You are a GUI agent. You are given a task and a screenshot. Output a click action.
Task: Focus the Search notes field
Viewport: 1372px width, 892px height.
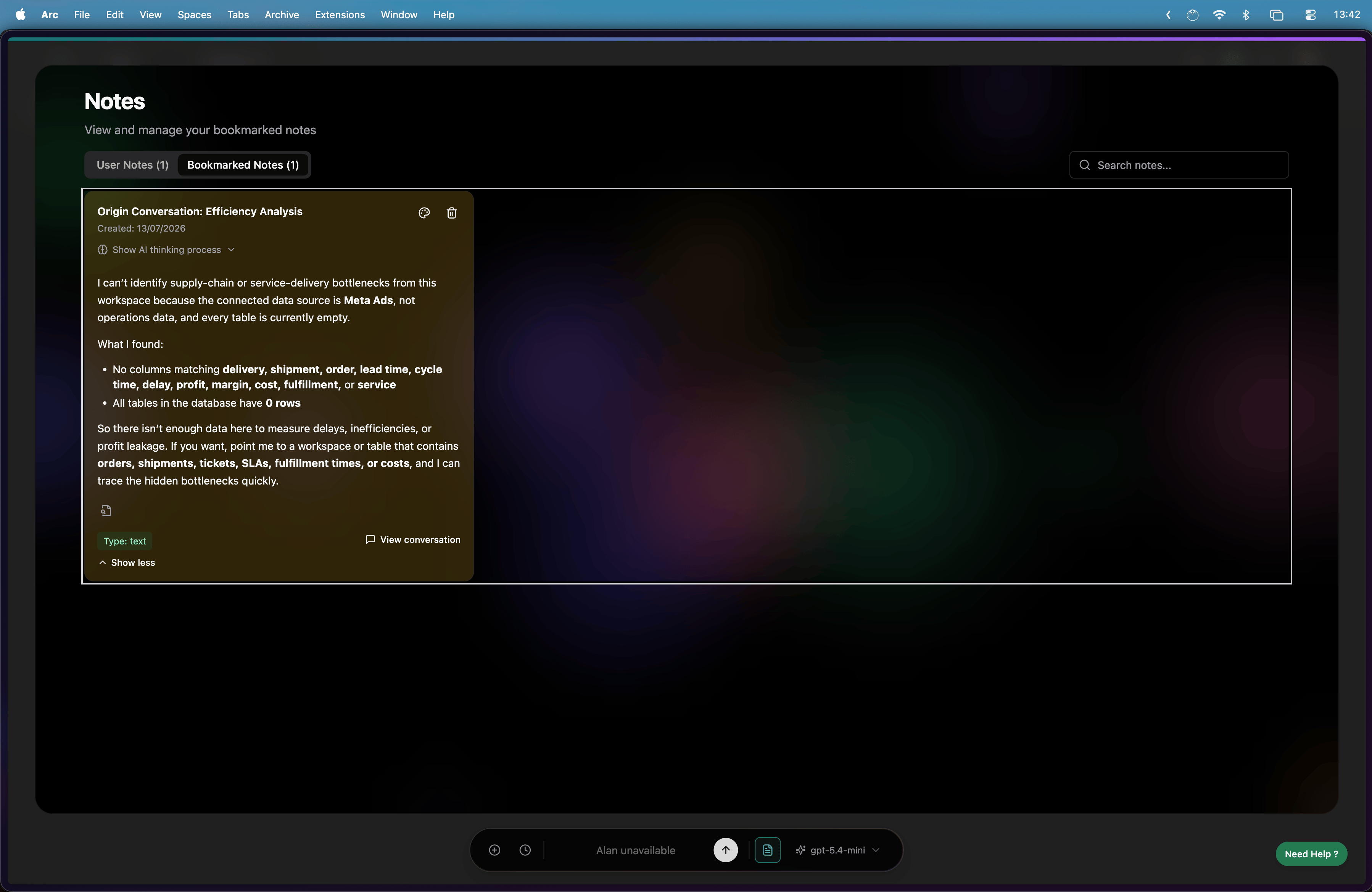[x=1179, y=165]
